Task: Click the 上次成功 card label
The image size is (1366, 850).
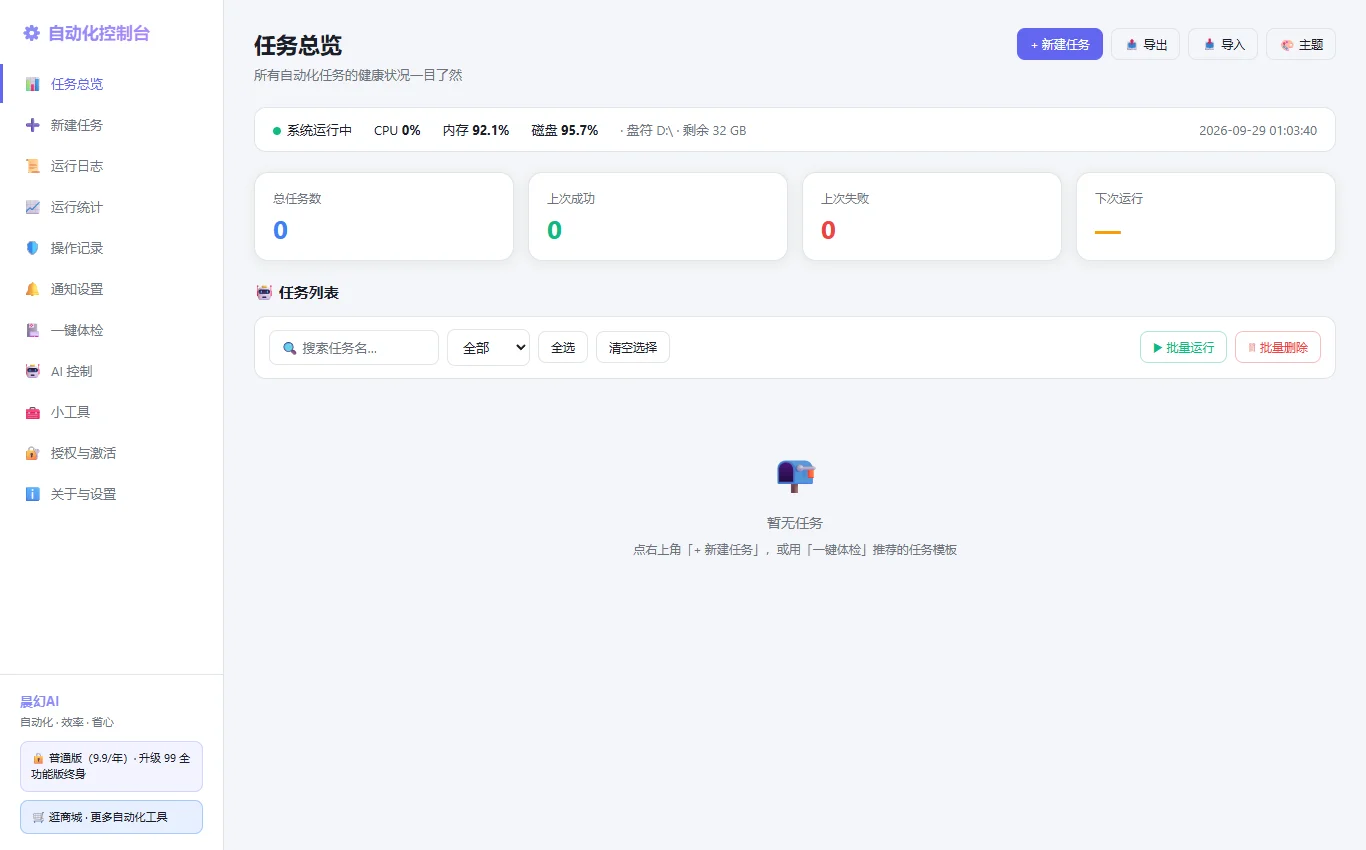Action: coord(571,198)
